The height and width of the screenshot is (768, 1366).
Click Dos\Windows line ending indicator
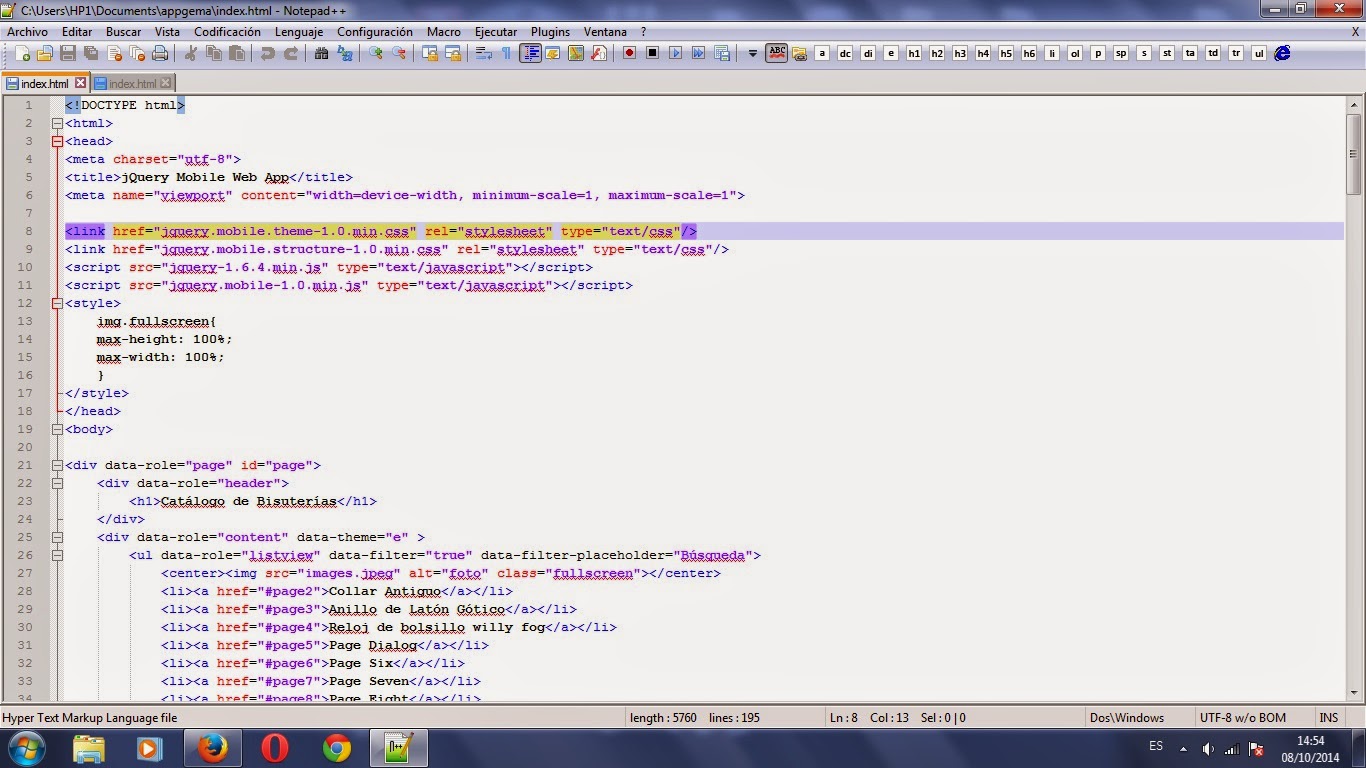coord(1127,717)
